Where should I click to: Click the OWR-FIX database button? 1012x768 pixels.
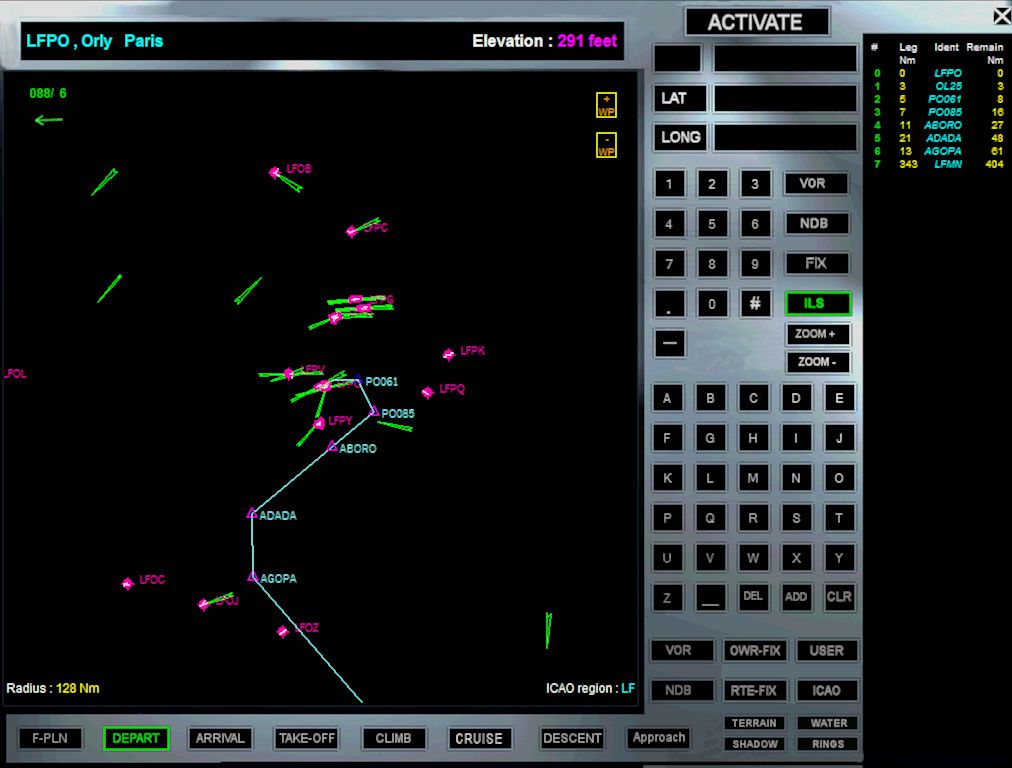[756, 650]
